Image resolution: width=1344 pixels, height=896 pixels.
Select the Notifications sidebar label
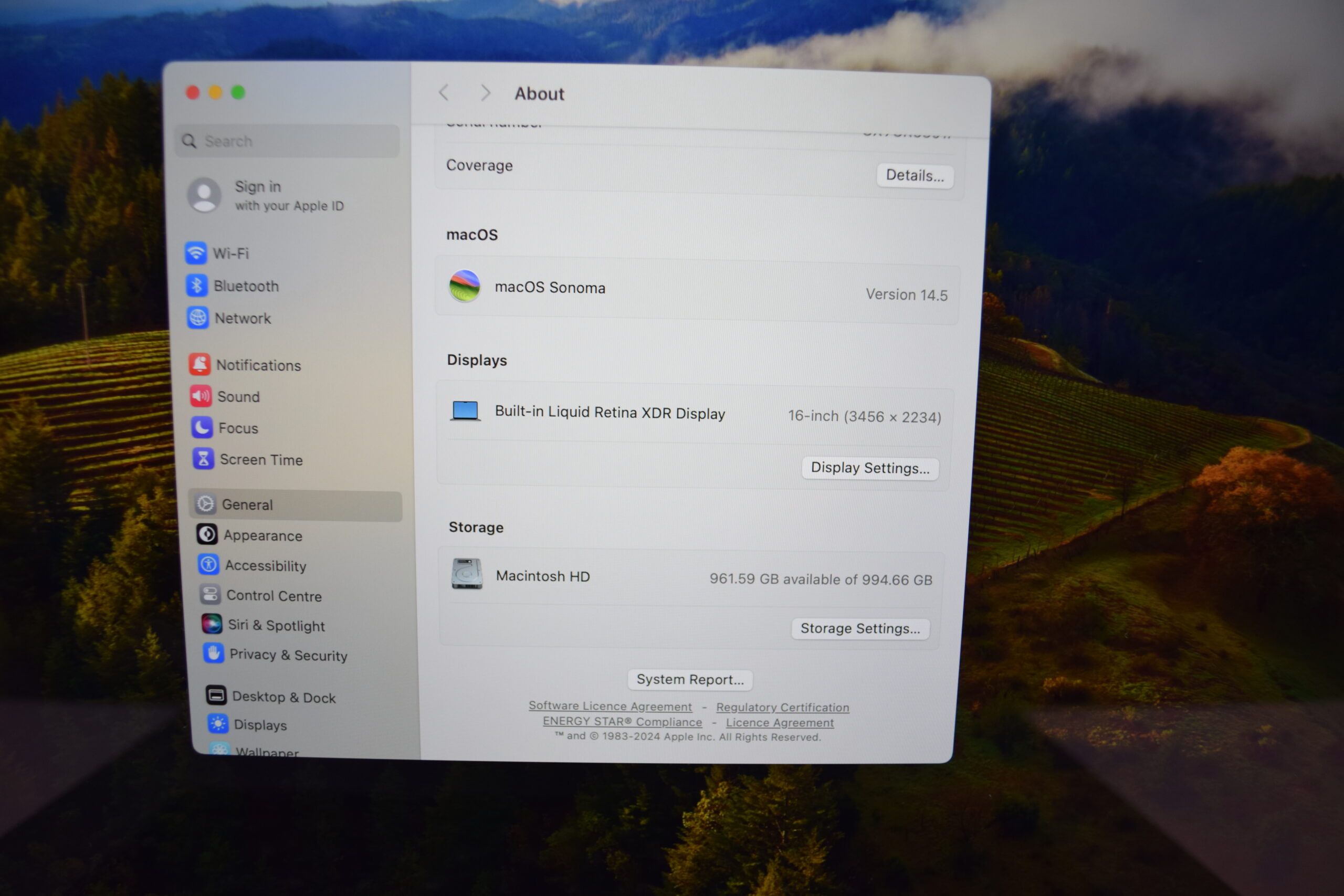pos(258,365)
